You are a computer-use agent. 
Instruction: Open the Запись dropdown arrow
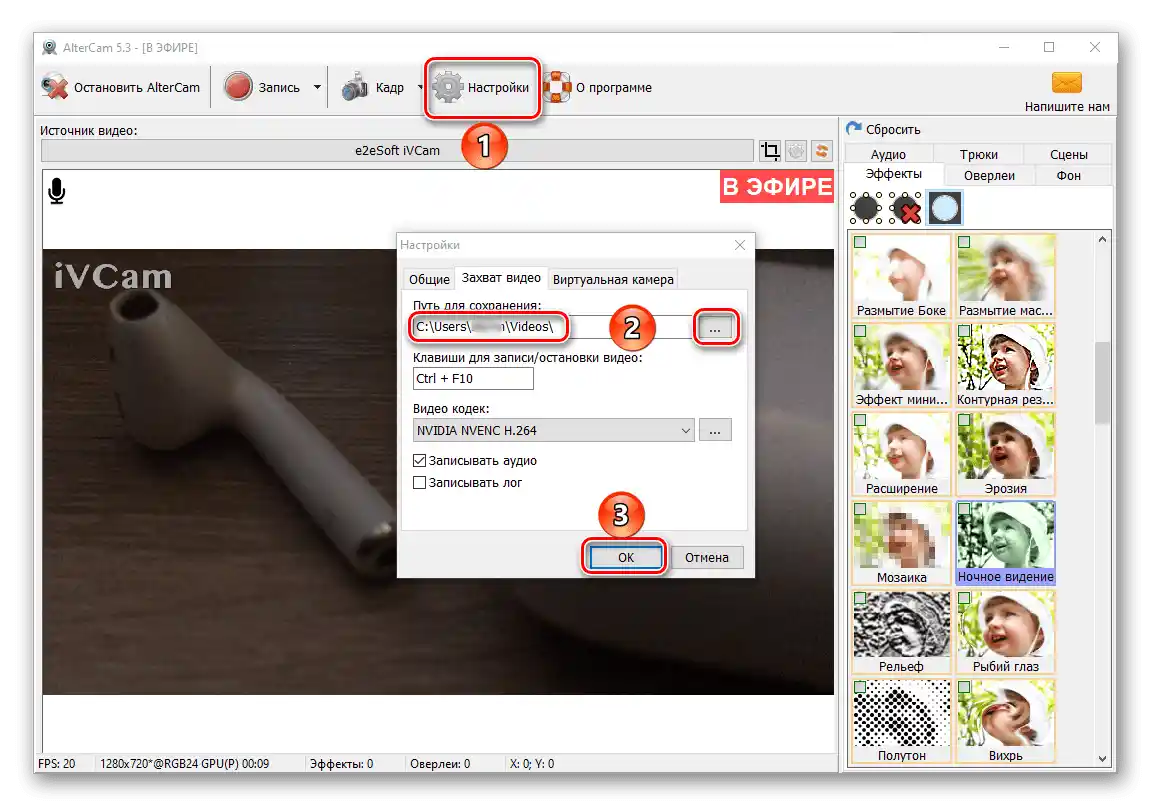[317, 87]
